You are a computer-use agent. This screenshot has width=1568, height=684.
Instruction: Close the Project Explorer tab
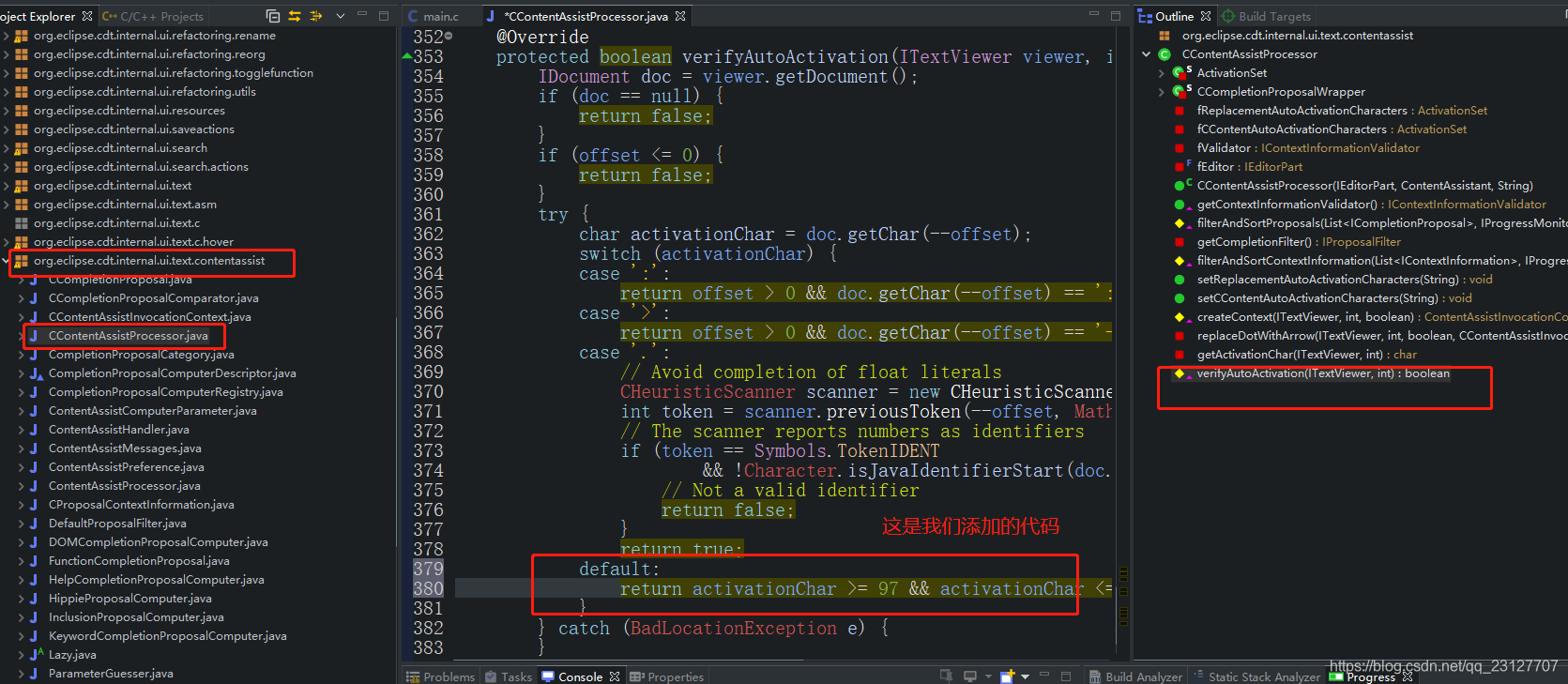point(87,16)
